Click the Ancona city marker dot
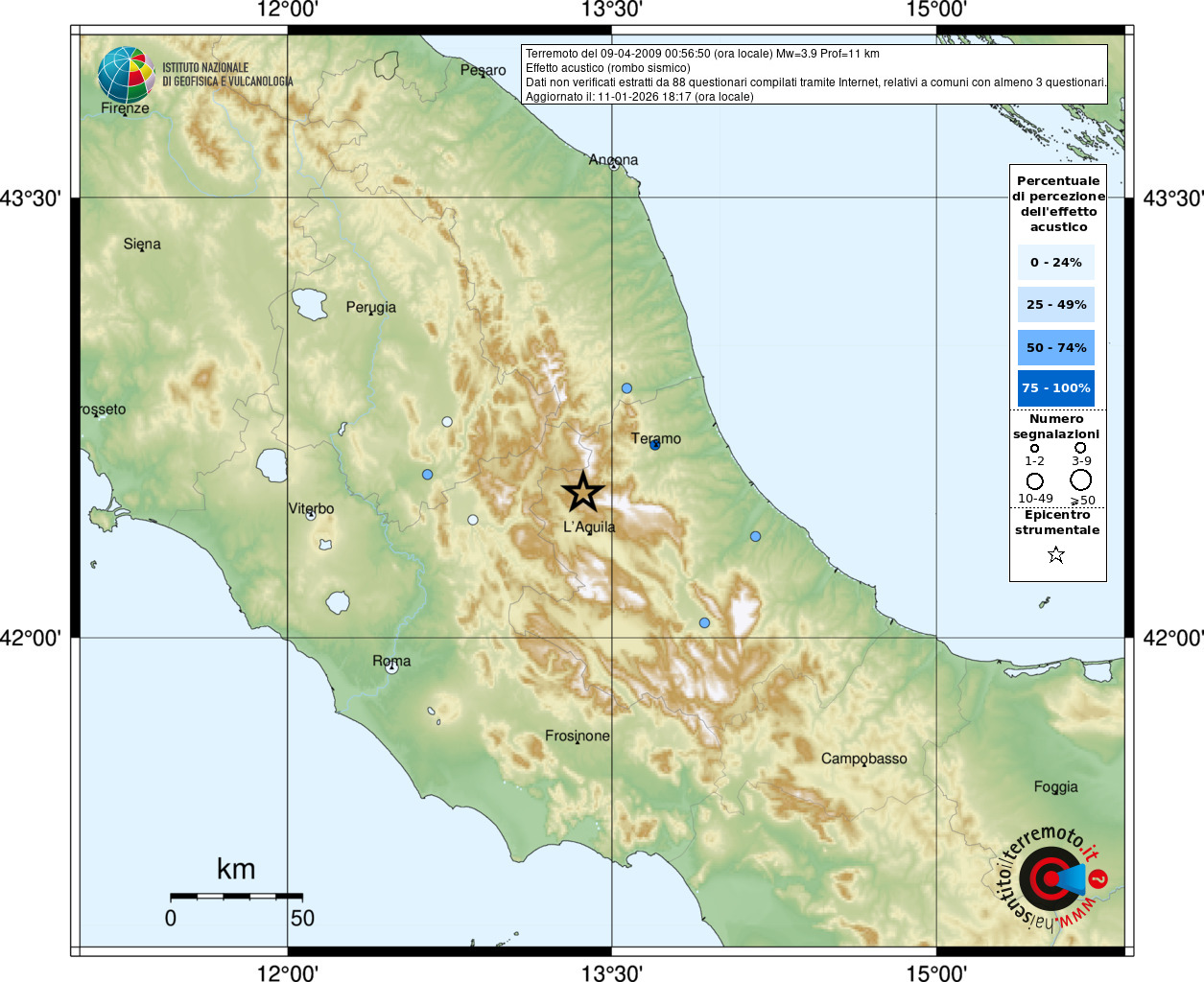 [614, 166]
